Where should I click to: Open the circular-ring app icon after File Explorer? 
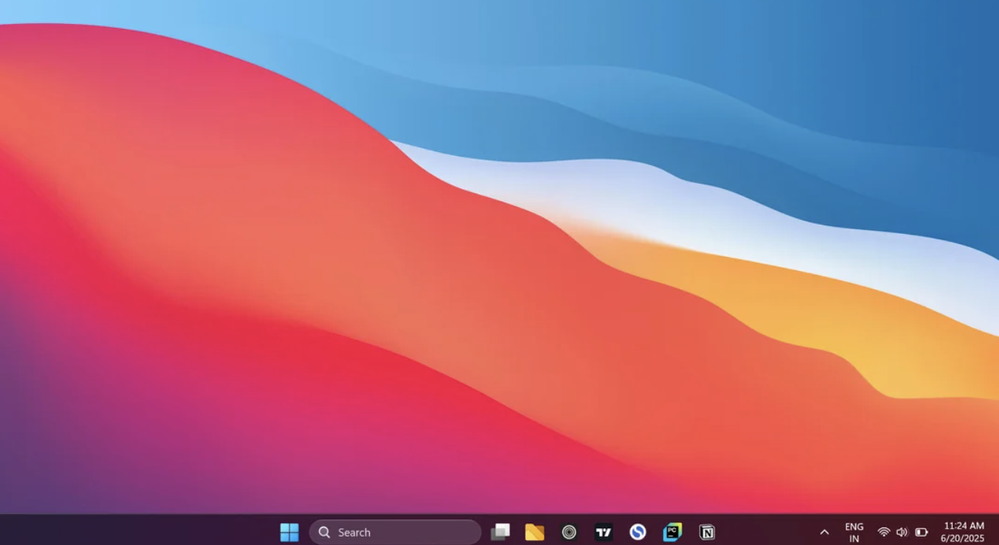(x=569, y=532)
